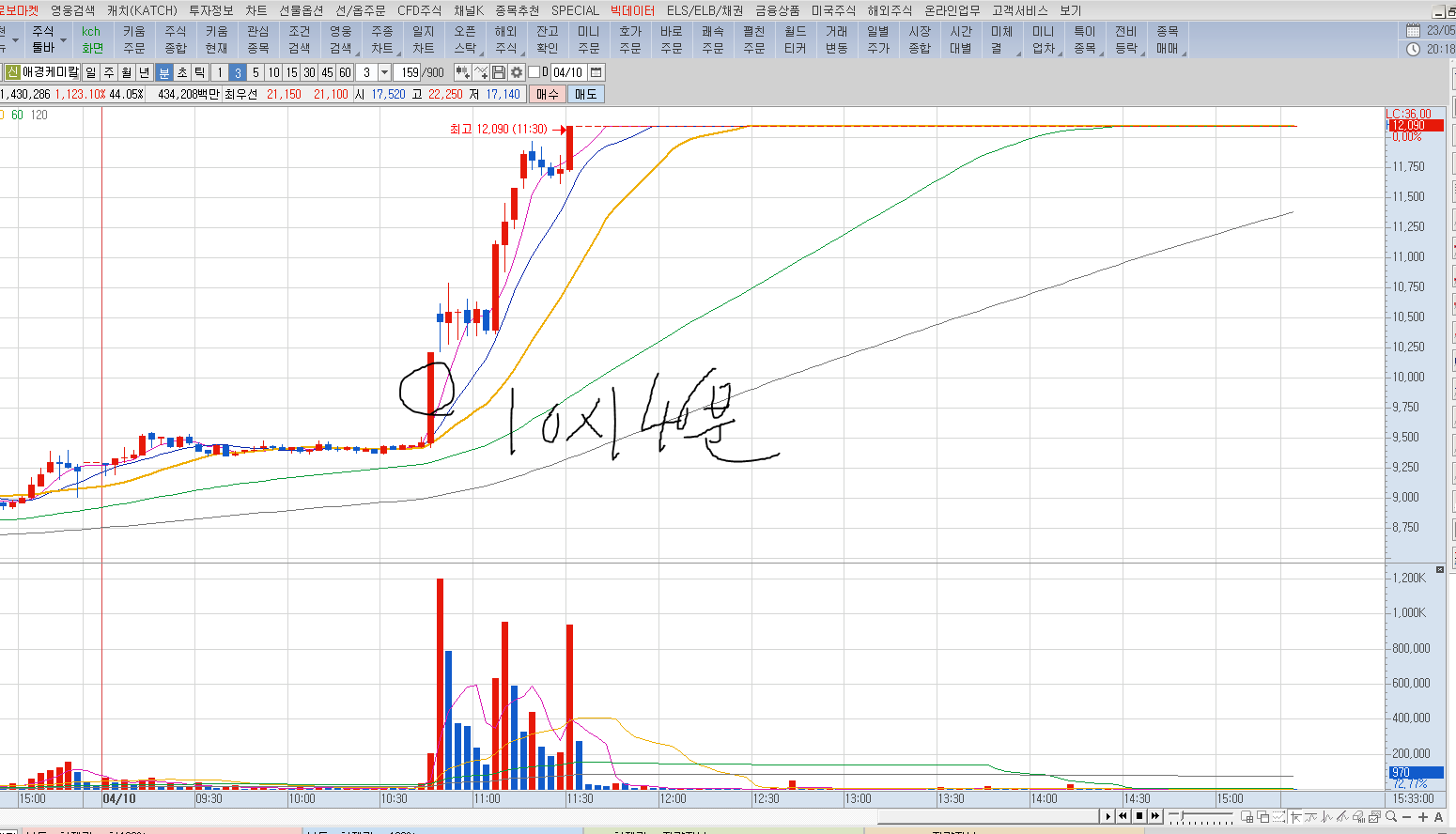Screen dimensions: 1456x834
Task: Open the kch 화면 toolbar button
Action: 92,39
